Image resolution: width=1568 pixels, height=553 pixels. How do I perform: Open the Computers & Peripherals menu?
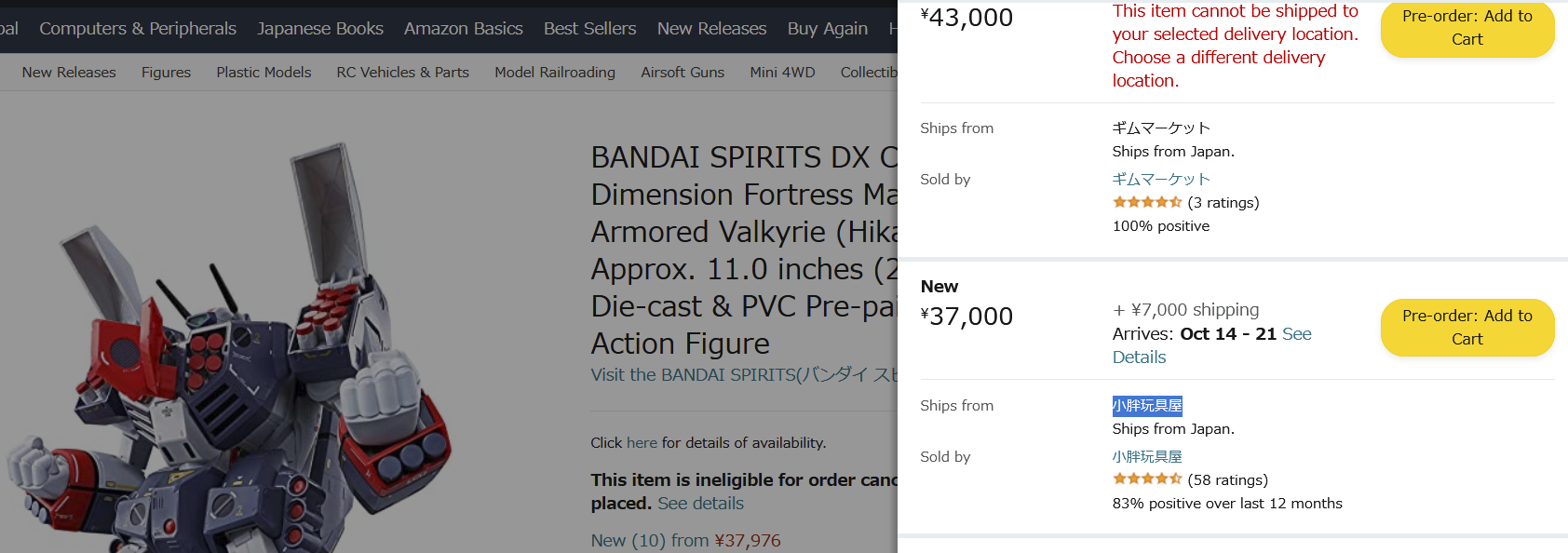click(138, 29)
